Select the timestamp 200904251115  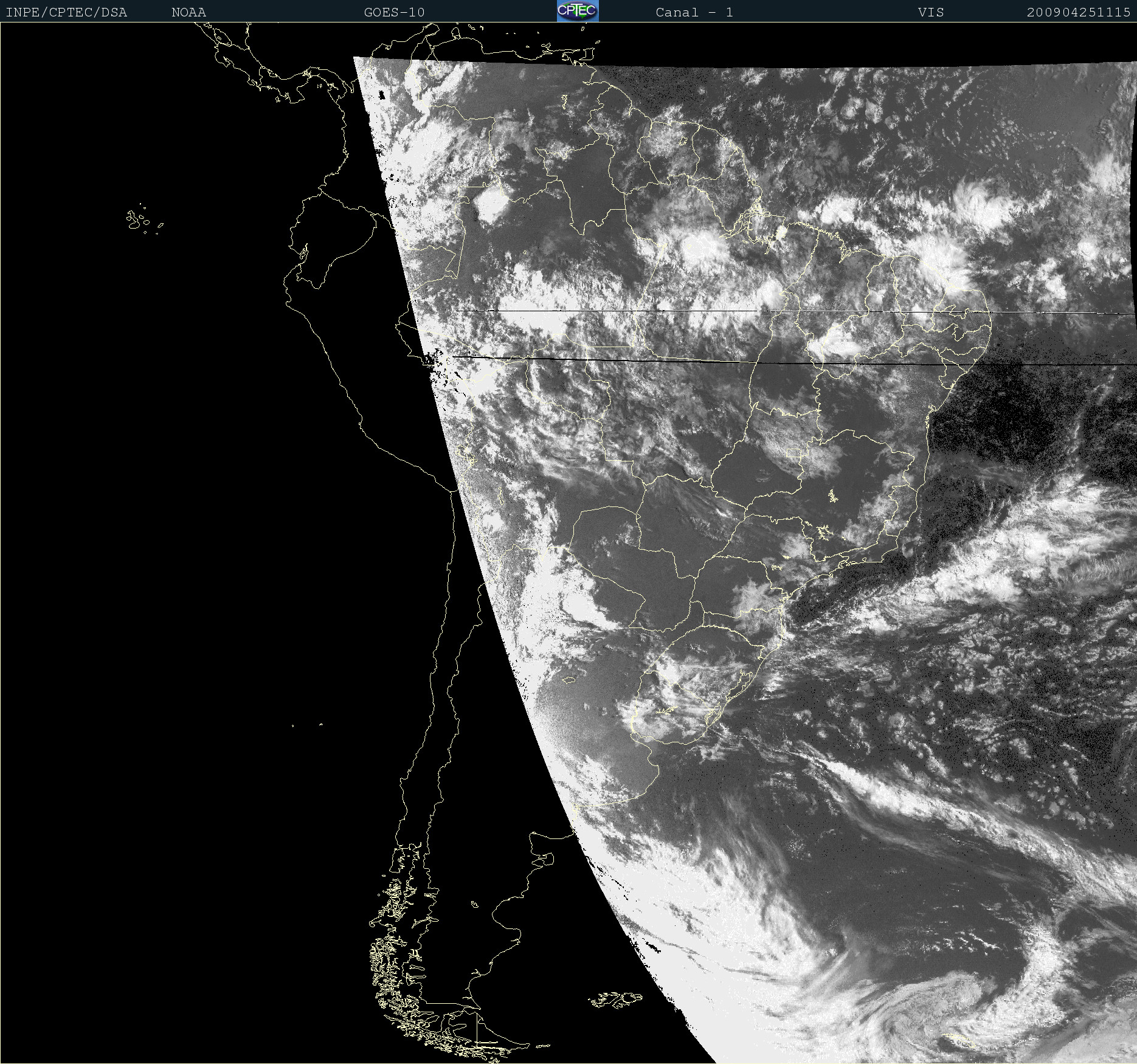[1079, 12]
